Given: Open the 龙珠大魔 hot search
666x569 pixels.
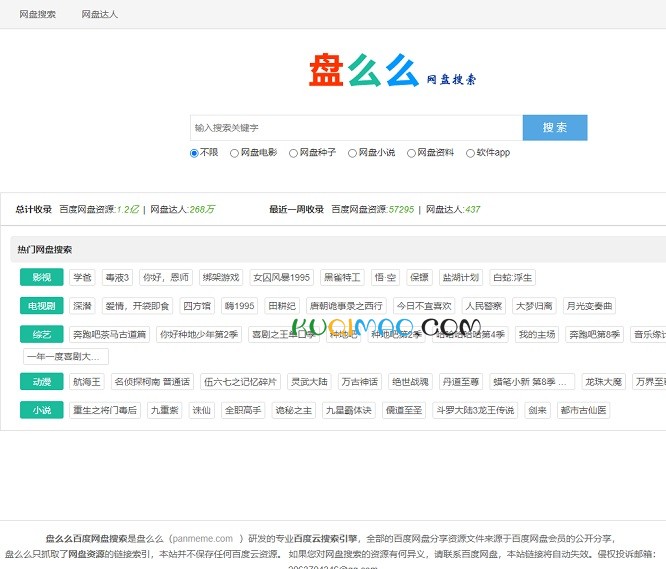Looking at the screenshot, I should point(603,381).
